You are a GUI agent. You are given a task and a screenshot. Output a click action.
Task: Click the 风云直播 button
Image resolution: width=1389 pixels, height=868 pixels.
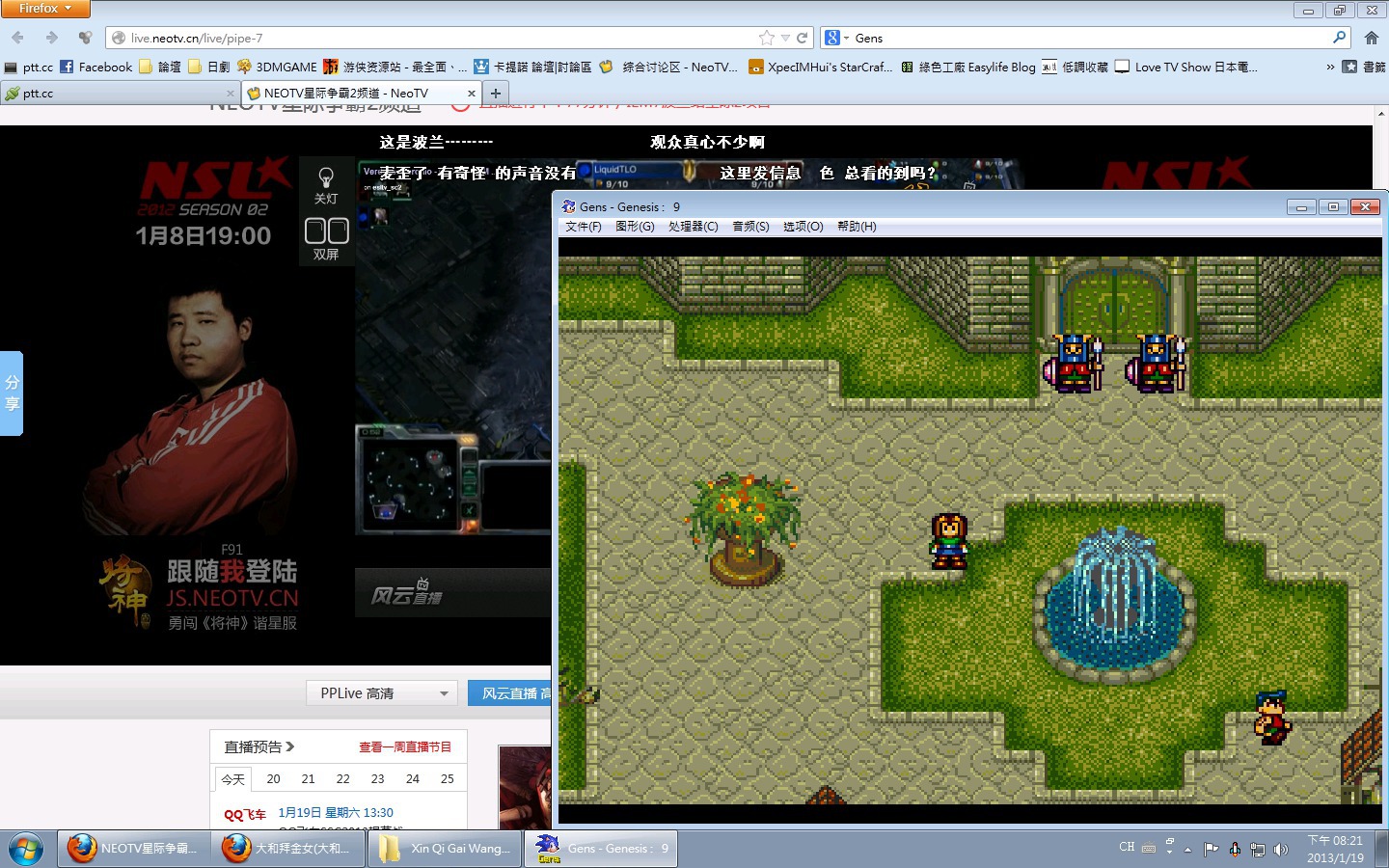click(x=510, y=693)
